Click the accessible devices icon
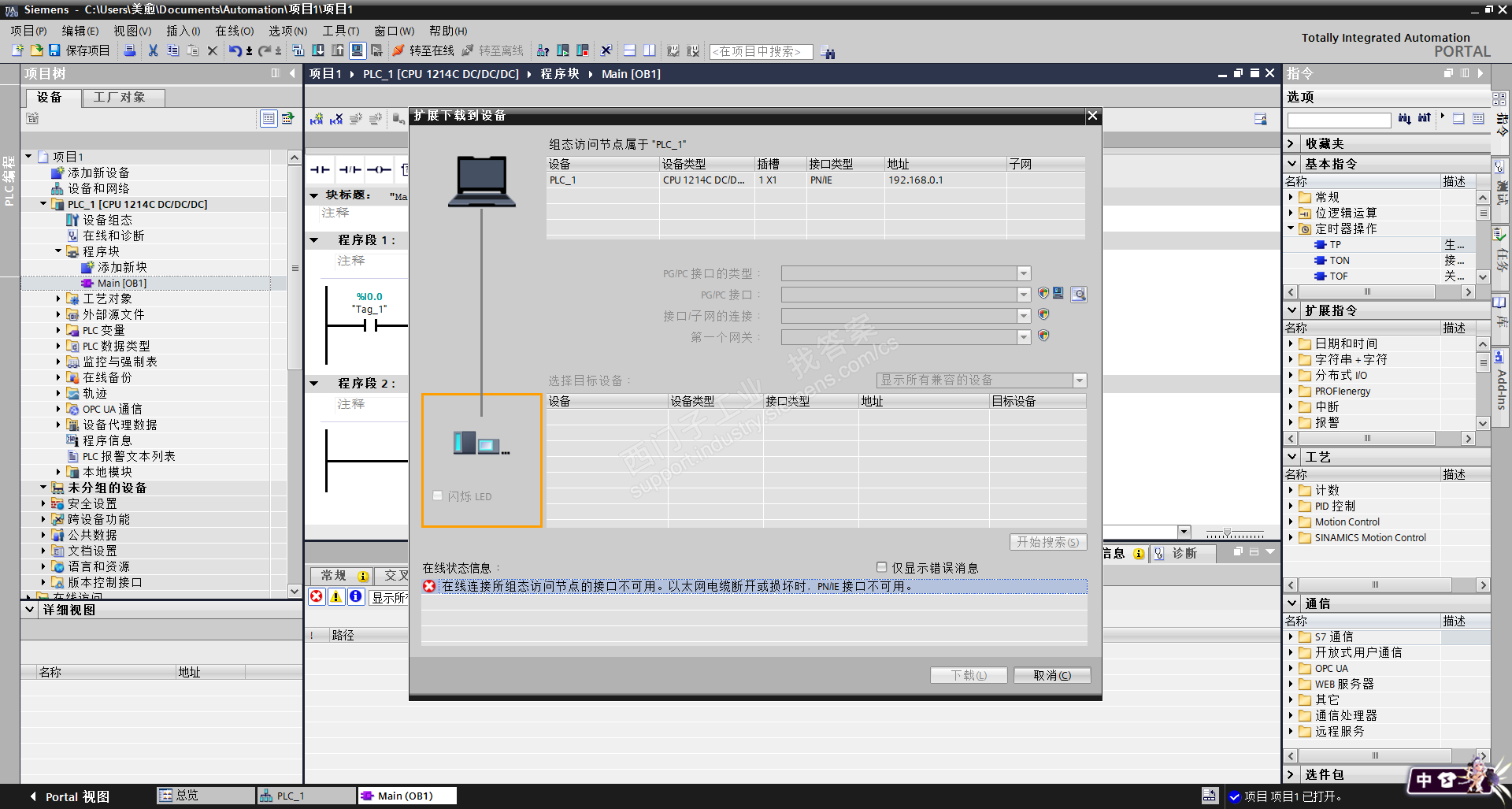 [x=543, y=50]
